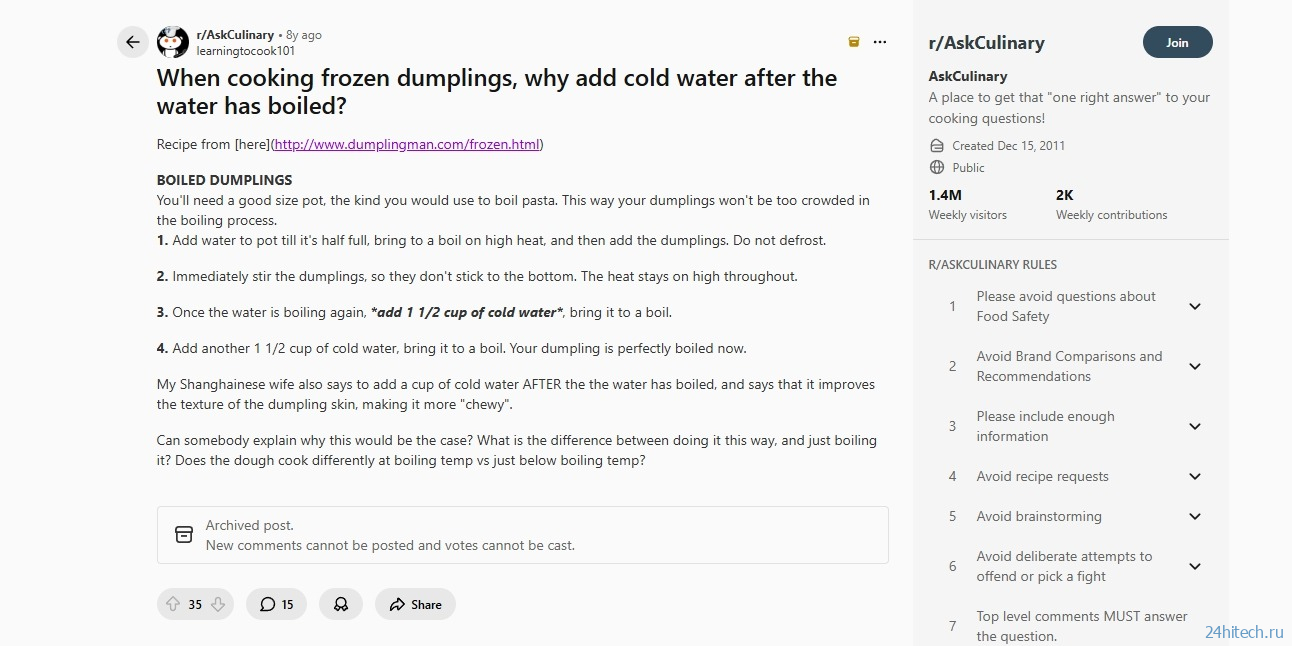Expand the Brand Comparisons rule

click(x=1194, y=366)
